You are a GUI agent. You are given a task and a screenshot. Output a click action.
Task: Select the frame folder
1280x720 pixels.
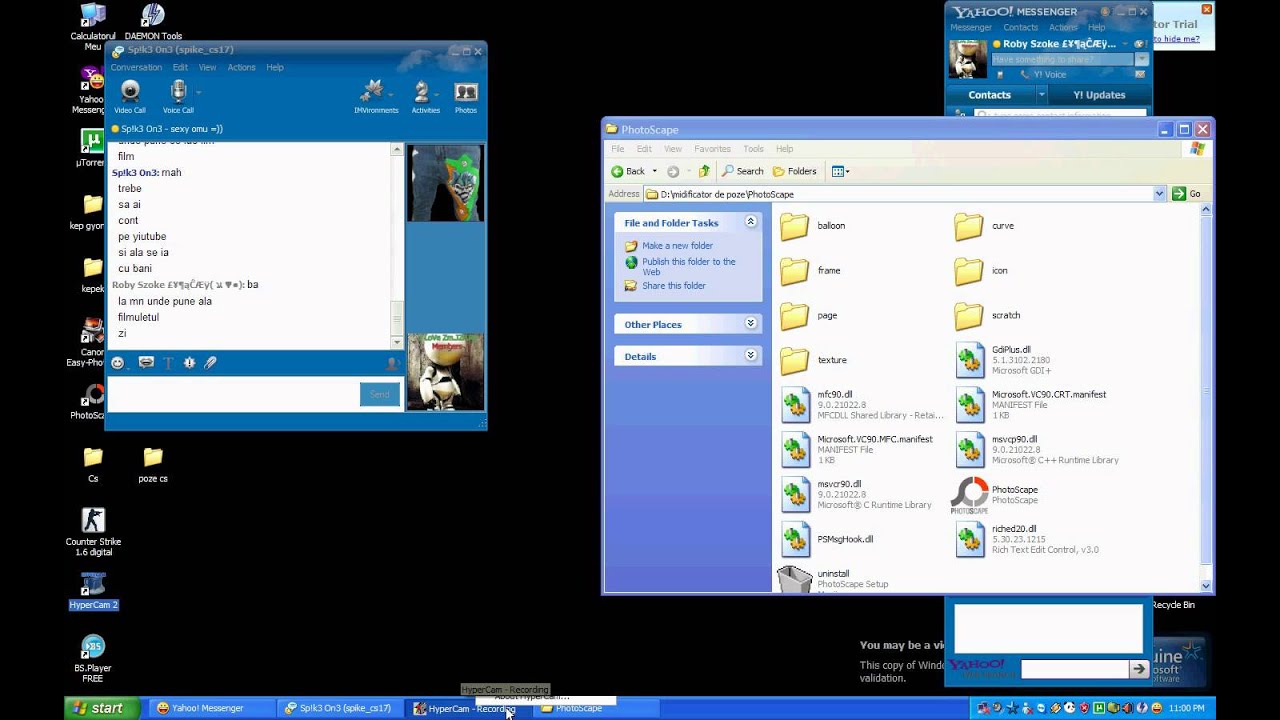pyautogui.click(x=811, y=271)
